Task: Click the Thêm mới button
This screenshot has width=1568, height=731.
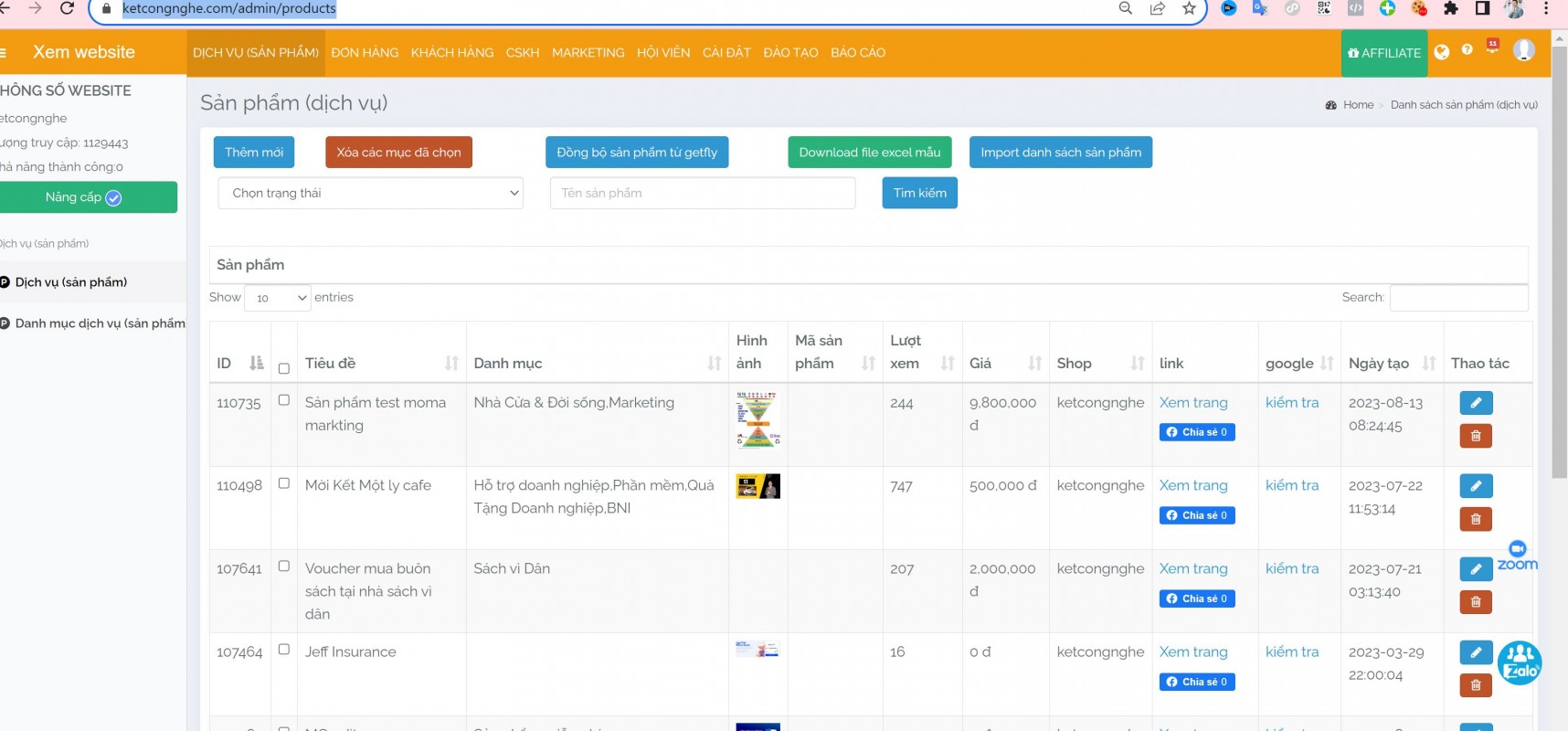Action: (x=254, y=153)
